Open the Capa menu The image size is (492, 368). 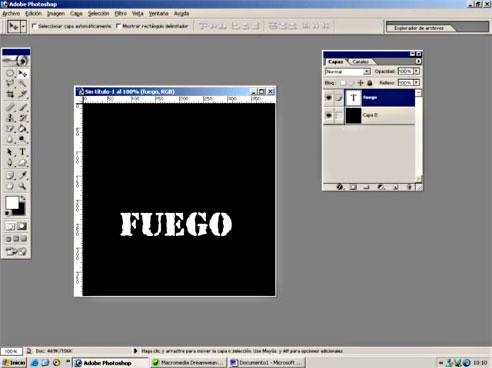[x=76, y=13]
